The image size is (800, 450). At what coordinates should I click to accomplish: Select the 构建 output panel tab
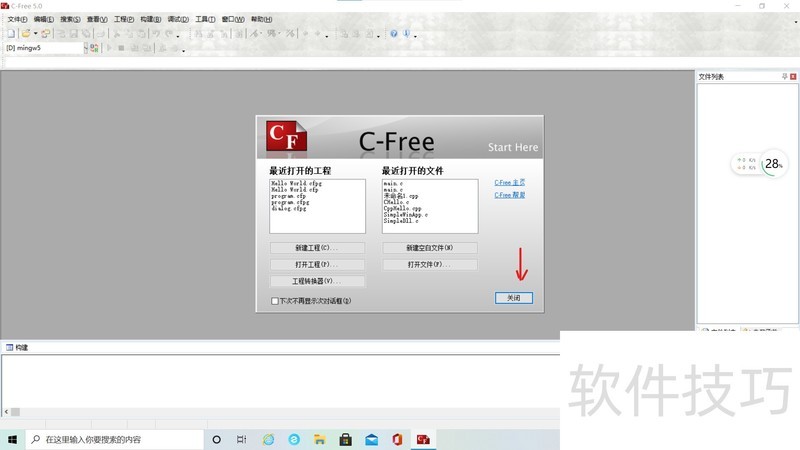17,347
